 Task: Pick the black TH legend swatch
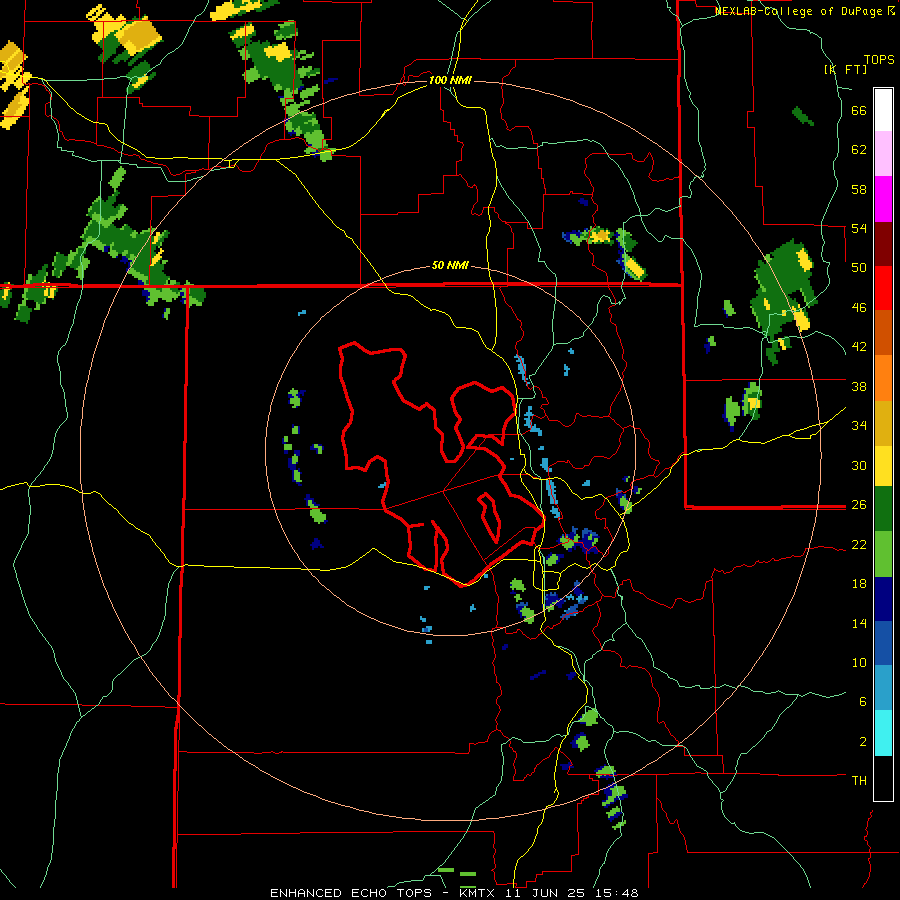(883, 778)
